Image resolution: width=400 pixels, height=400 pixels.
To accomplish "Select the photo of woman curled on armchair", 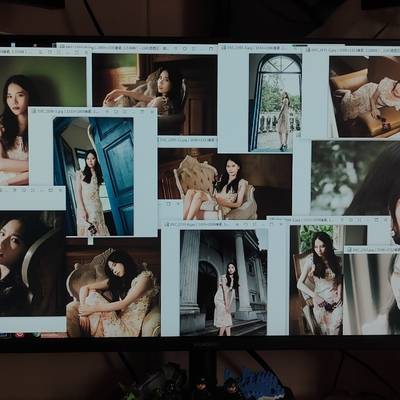I will click(113, 288).
